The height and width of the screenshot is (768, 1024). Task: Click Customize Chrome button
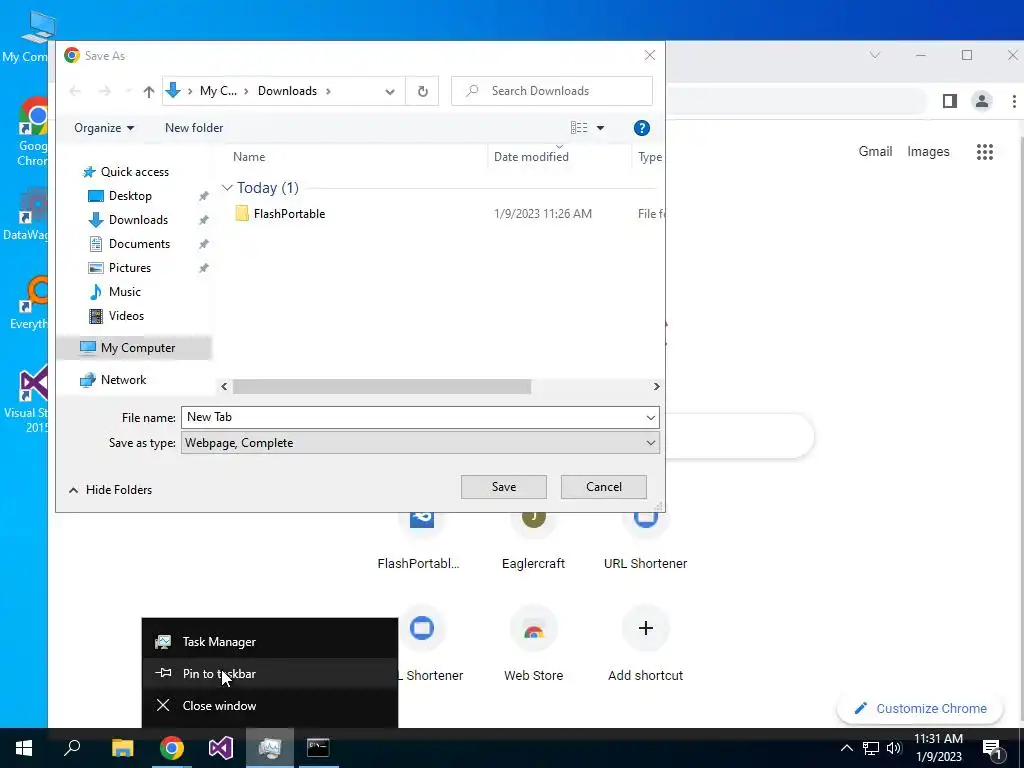[920, 709]
